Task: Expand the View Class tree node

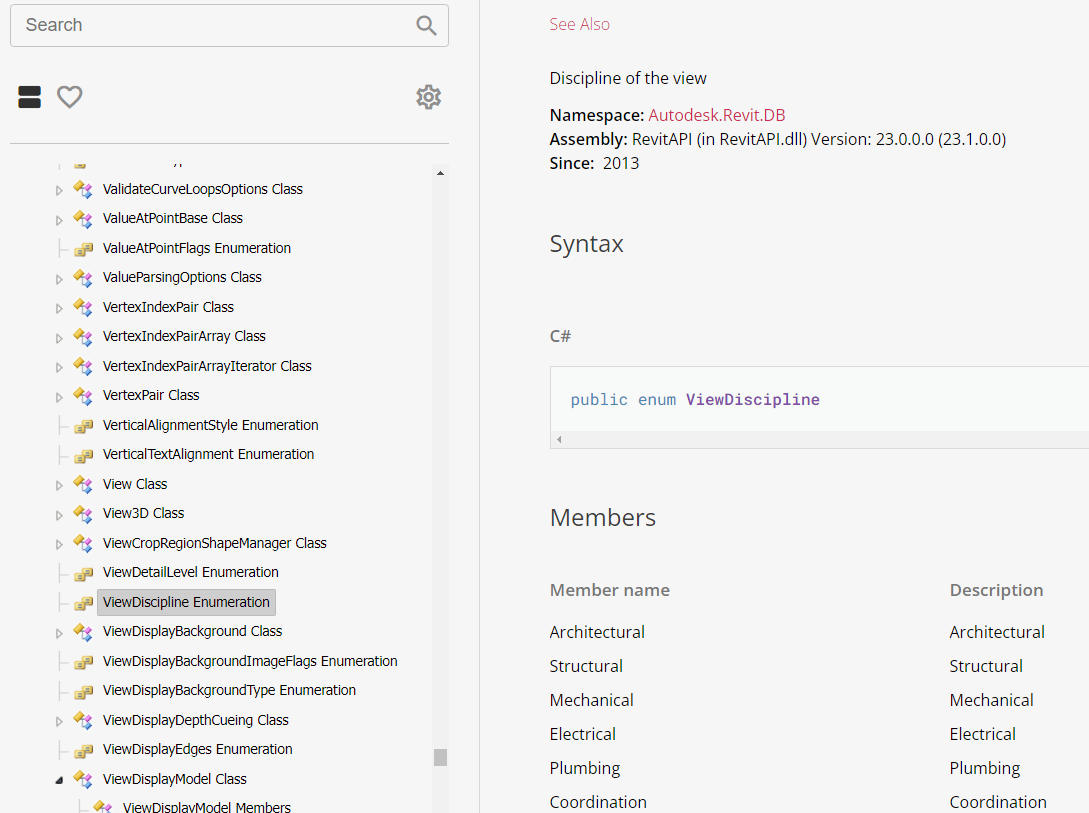Action: pos(59,485)
